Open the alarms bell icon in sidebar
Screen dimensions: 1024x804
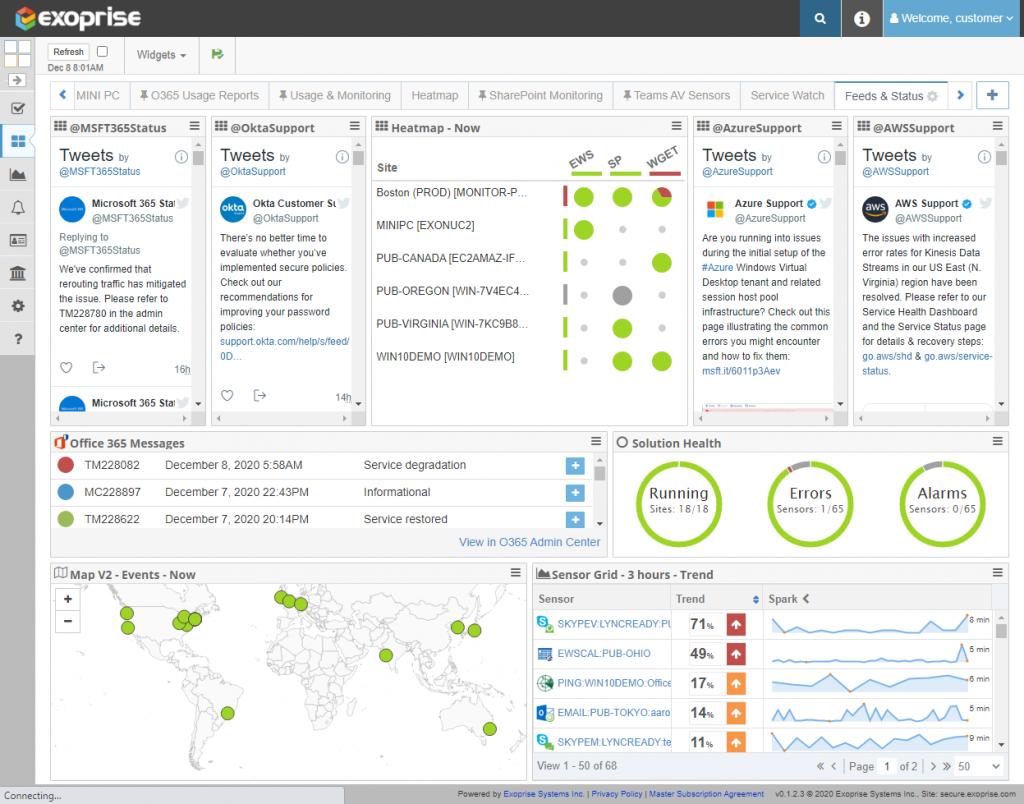pyautogui.click(x=18, y=208)
